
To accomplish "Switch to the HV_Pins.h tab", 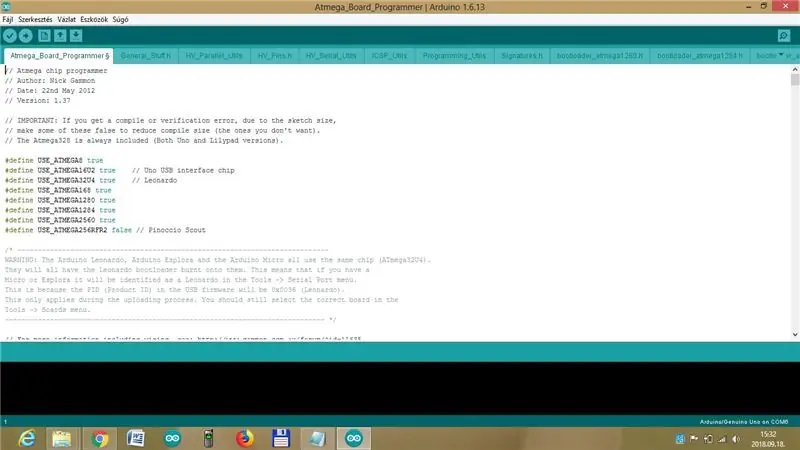I will coord(274,56).
